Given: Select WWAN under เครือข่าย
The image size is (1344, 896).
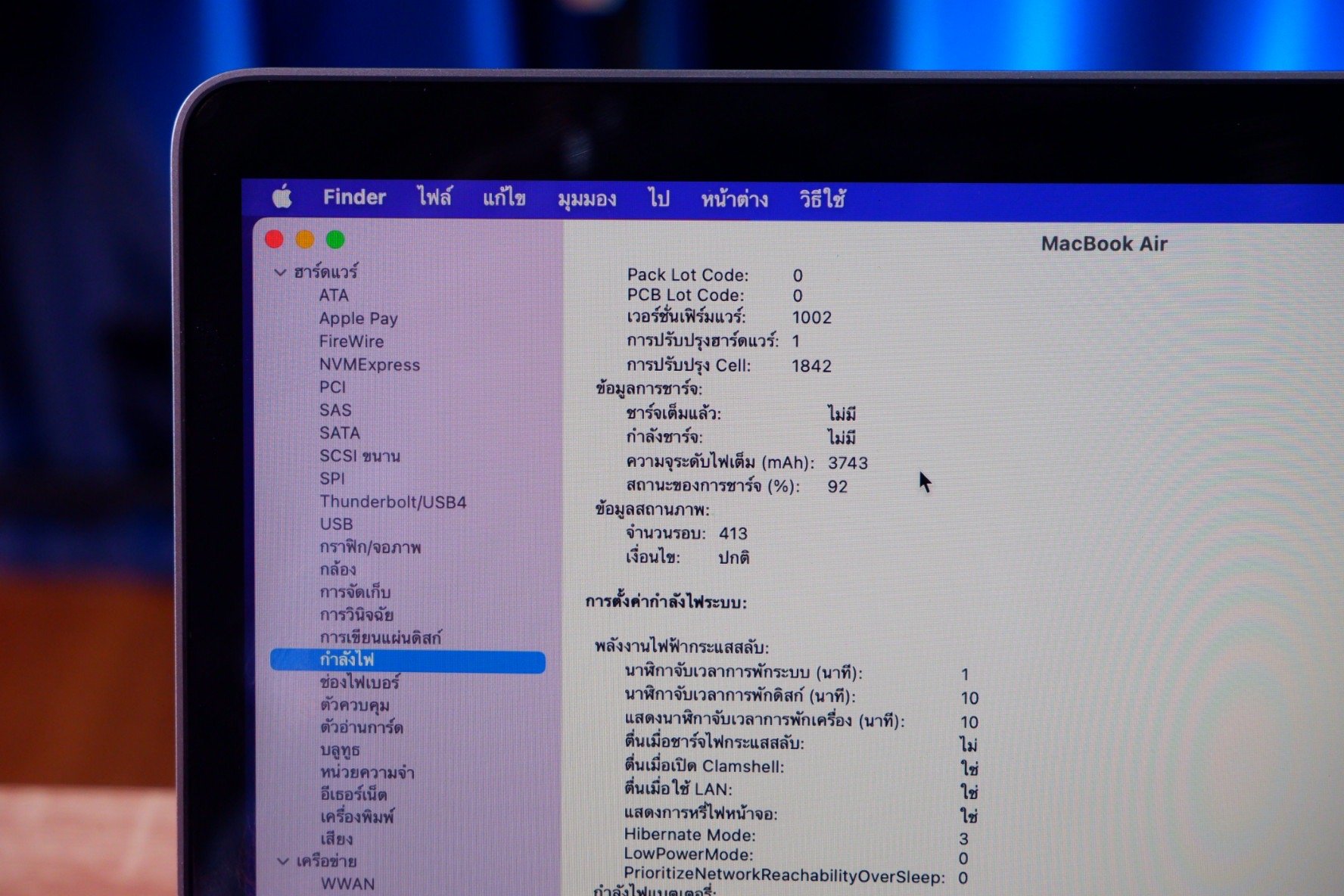Looking at the screenshot, I should pos(347,884).
